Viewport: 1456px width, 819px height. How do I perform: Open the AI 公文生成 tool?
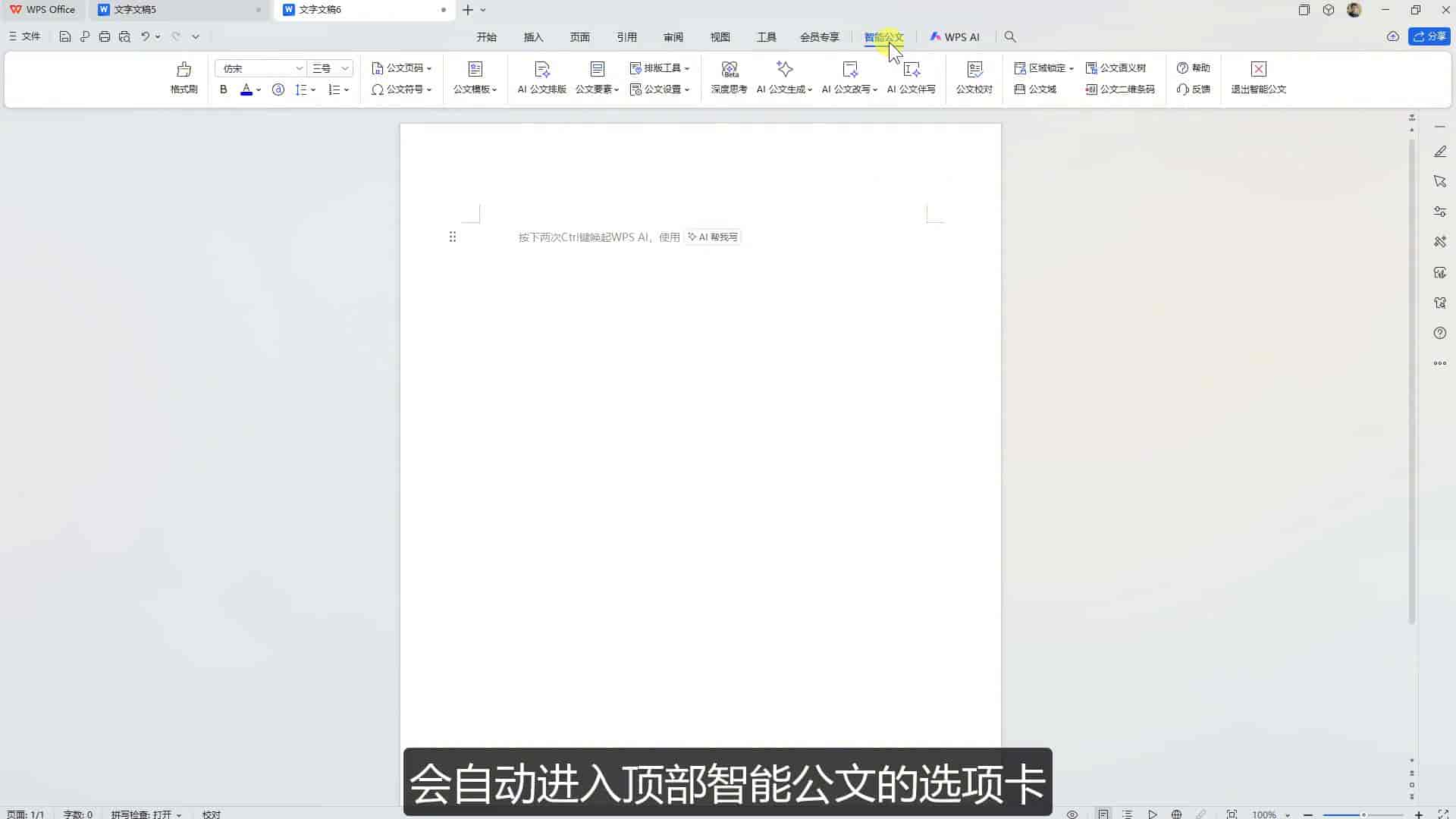[x=784, y=78]
